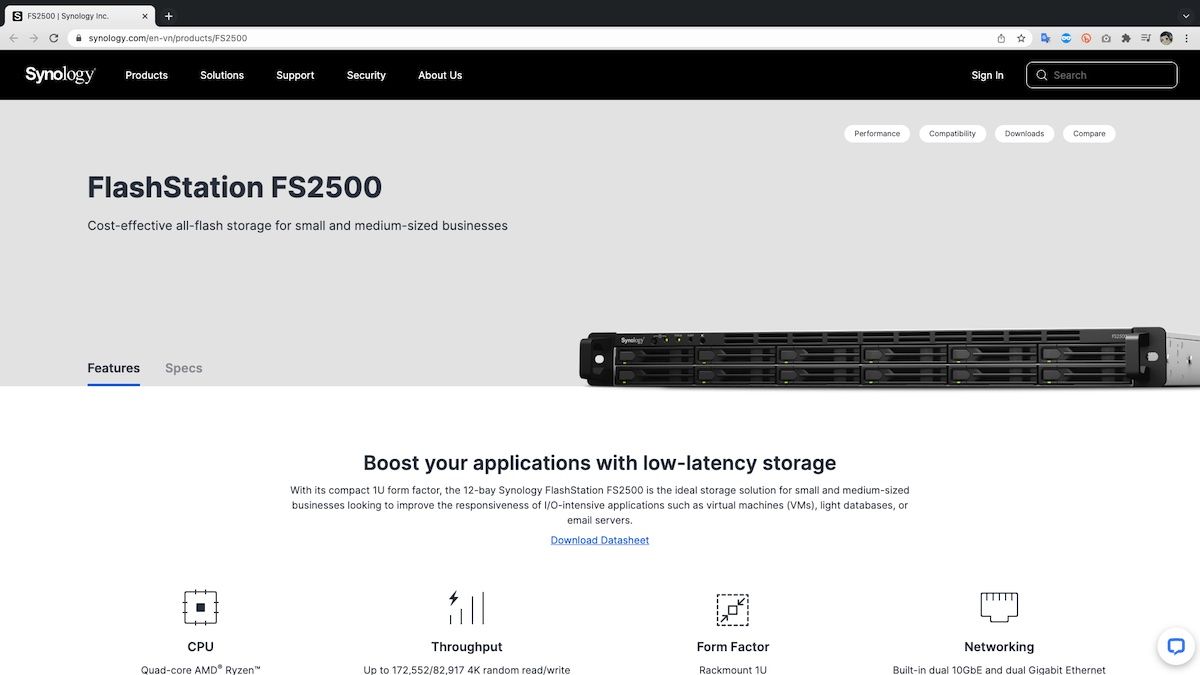Click the Networking ethernet port icon
The height and width of the screenshot is (675, 1200).
[x=999, y=606]
